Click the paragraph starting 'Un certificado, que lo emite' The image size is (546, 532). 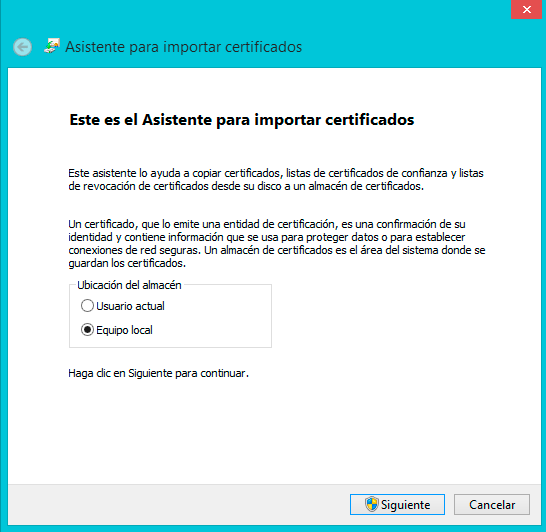pyautogui.click(x=277, y=243)
